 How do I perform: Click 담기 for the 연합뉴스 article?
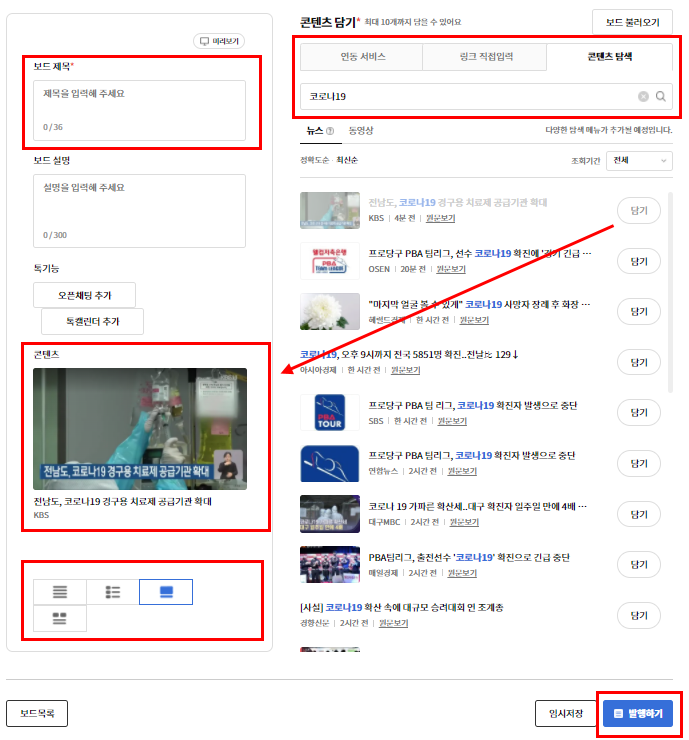639,463
